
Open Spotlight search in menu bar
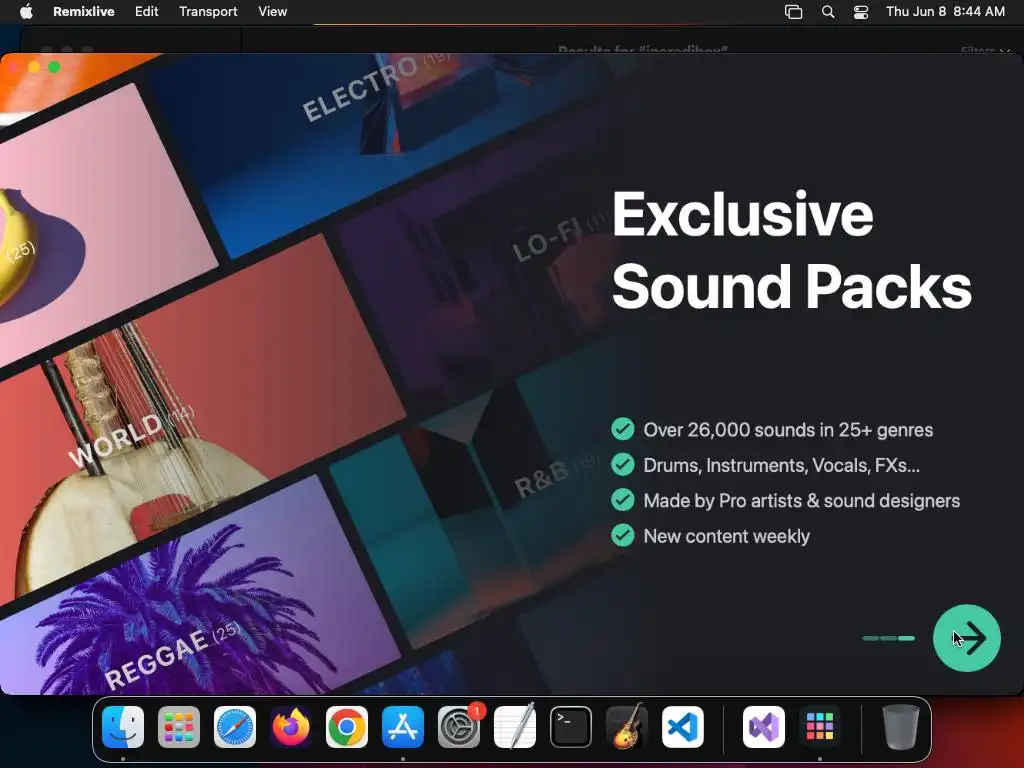click(x=827, y=12)
